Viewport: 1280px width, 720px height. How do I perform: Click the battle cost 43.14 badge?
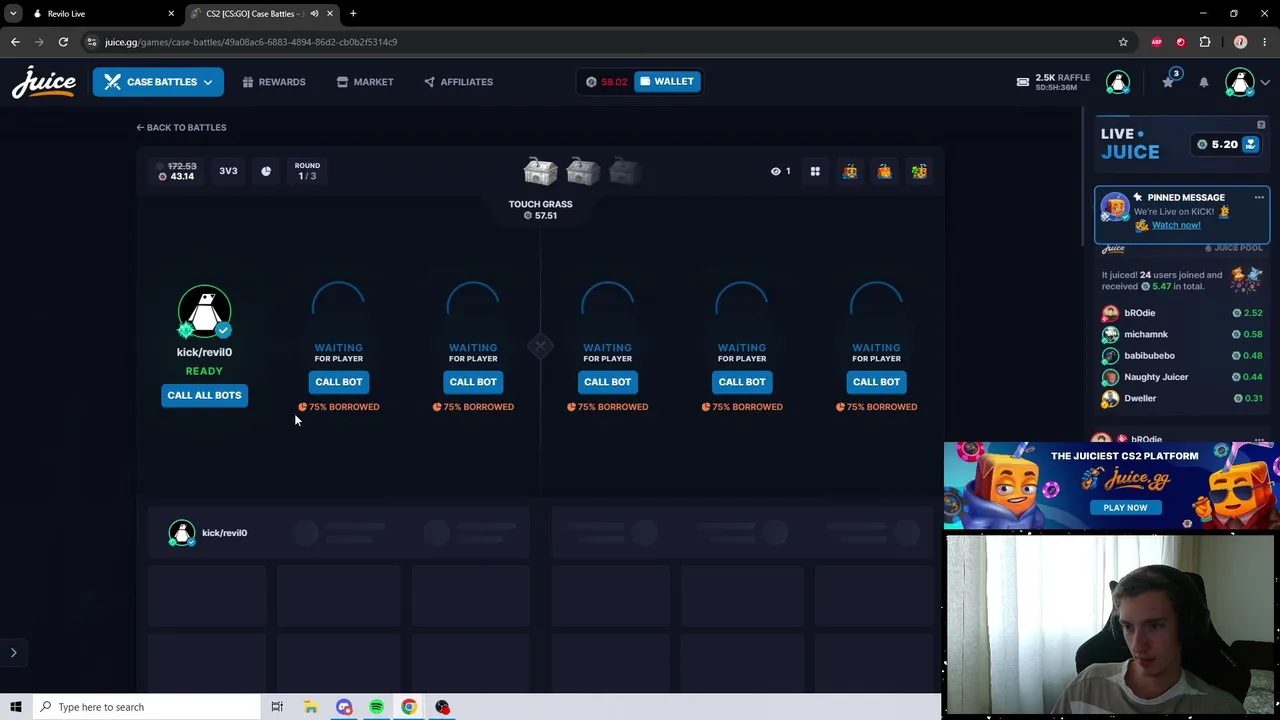tap(177, 171)
